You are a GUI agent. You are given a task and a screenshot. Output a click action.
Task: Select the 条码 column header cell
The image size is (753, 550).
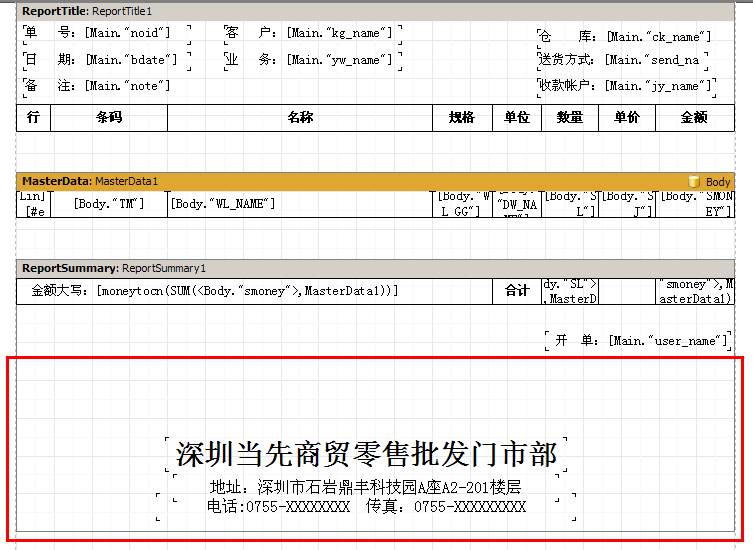click(109, 118)
